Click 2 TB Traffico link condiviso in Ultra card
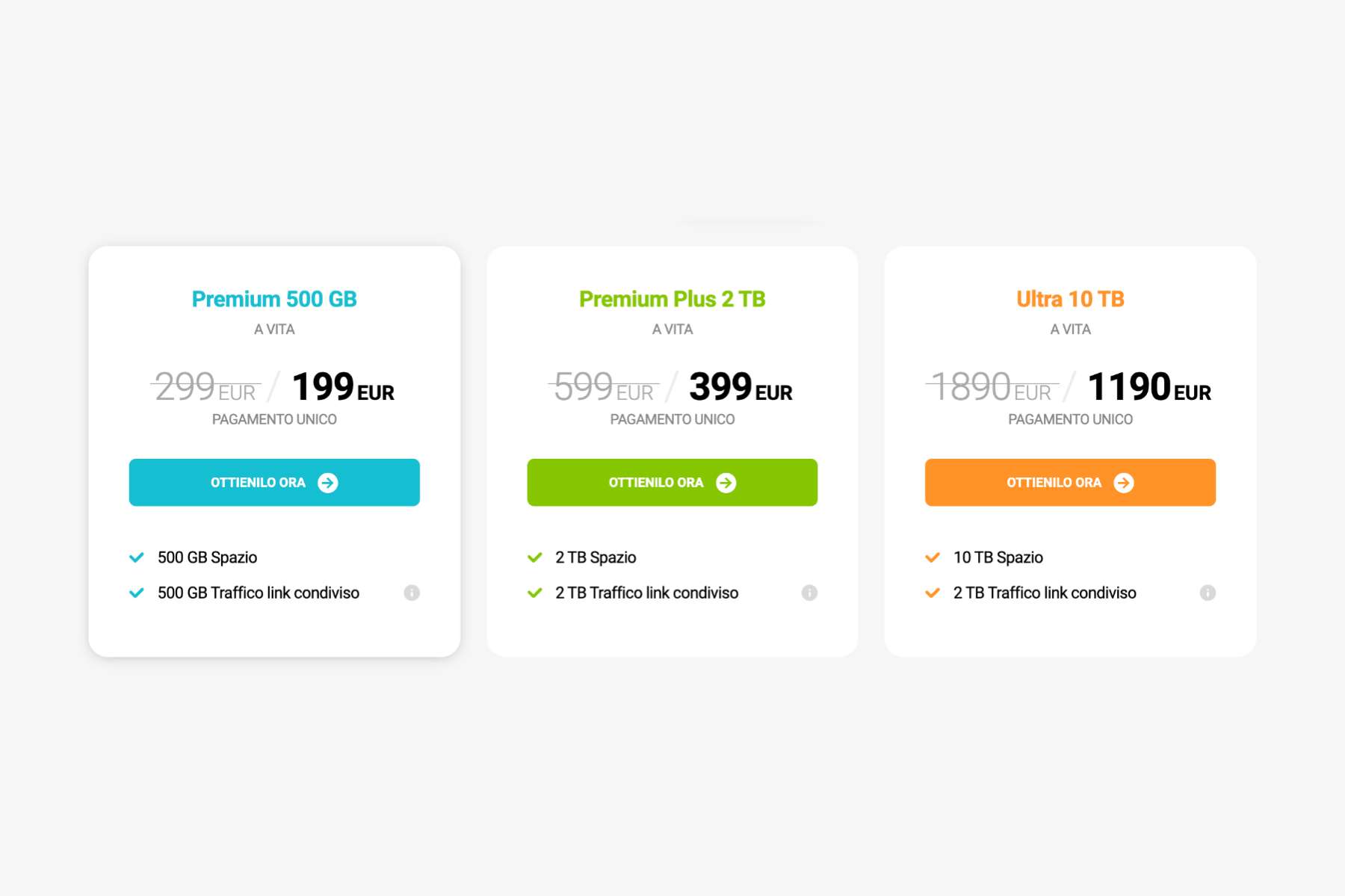1345x896 pixels. (1045, 593)
